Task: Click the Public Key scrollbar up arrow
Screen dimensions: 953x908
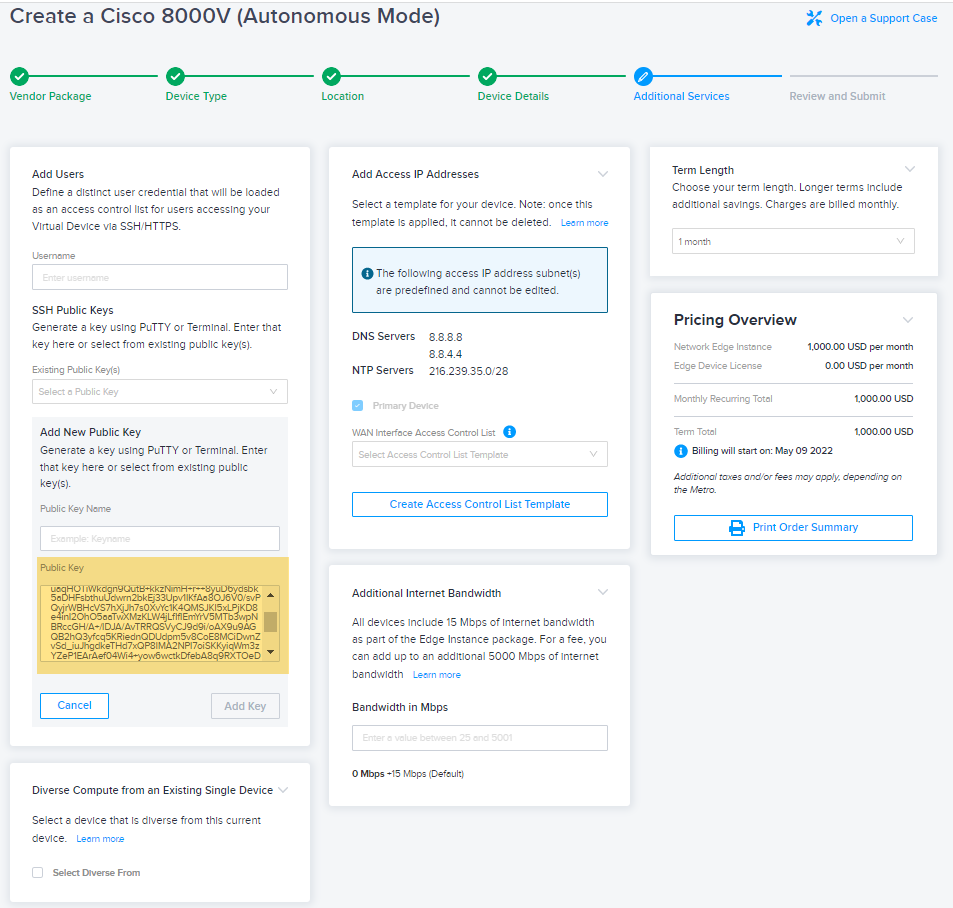Action: tap(271, 594)
